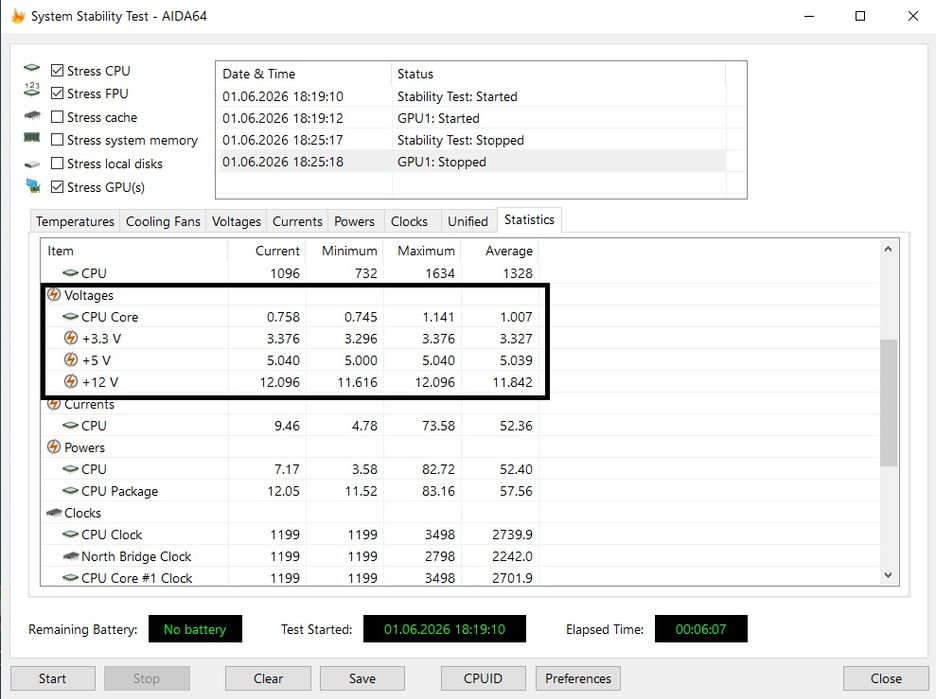Click the statistics list scroll-down arrow
This screenshot has height=699, width=936.
point(888,575)
